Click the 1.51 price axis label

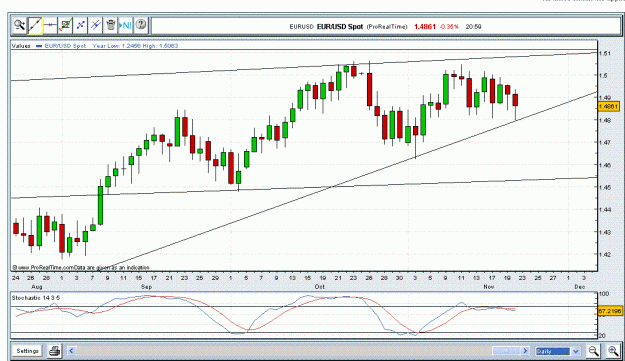pos(605,53)
